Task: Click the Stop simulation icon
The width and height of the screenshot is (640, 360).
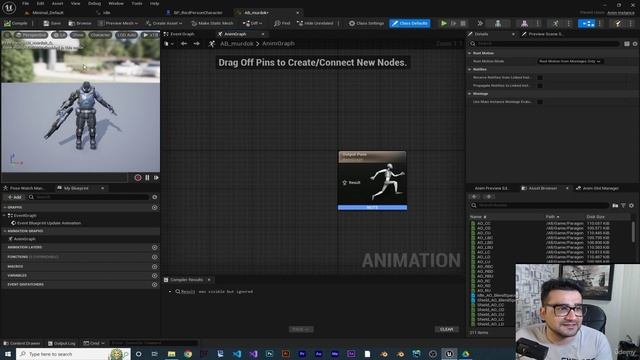Action: click(463, 23)
